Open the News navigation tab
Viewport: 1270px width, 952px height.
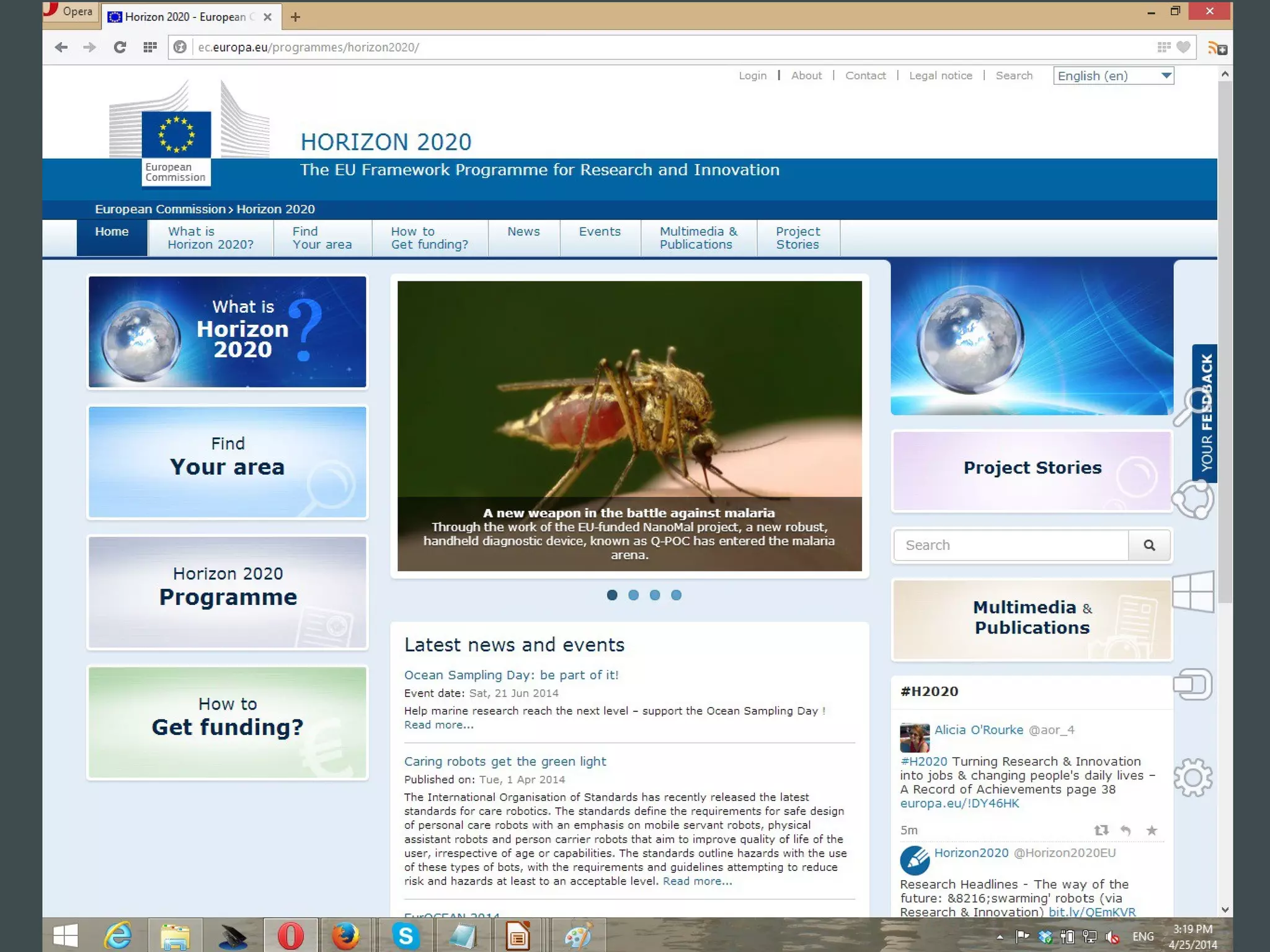(523, 232)
